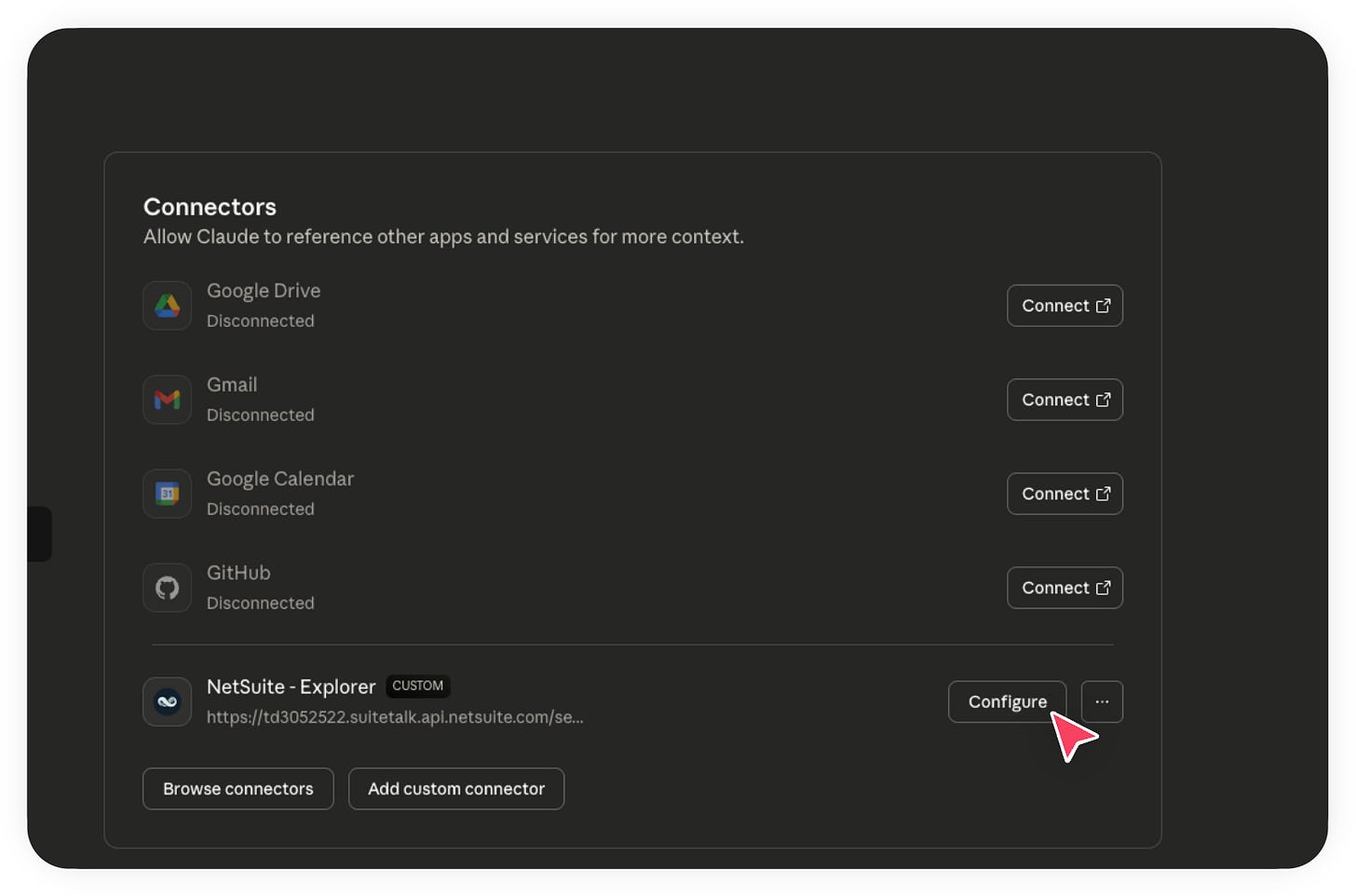Select the Google Calendar name text
Screen dimensions: 1356x896
[x=280, y=479]
